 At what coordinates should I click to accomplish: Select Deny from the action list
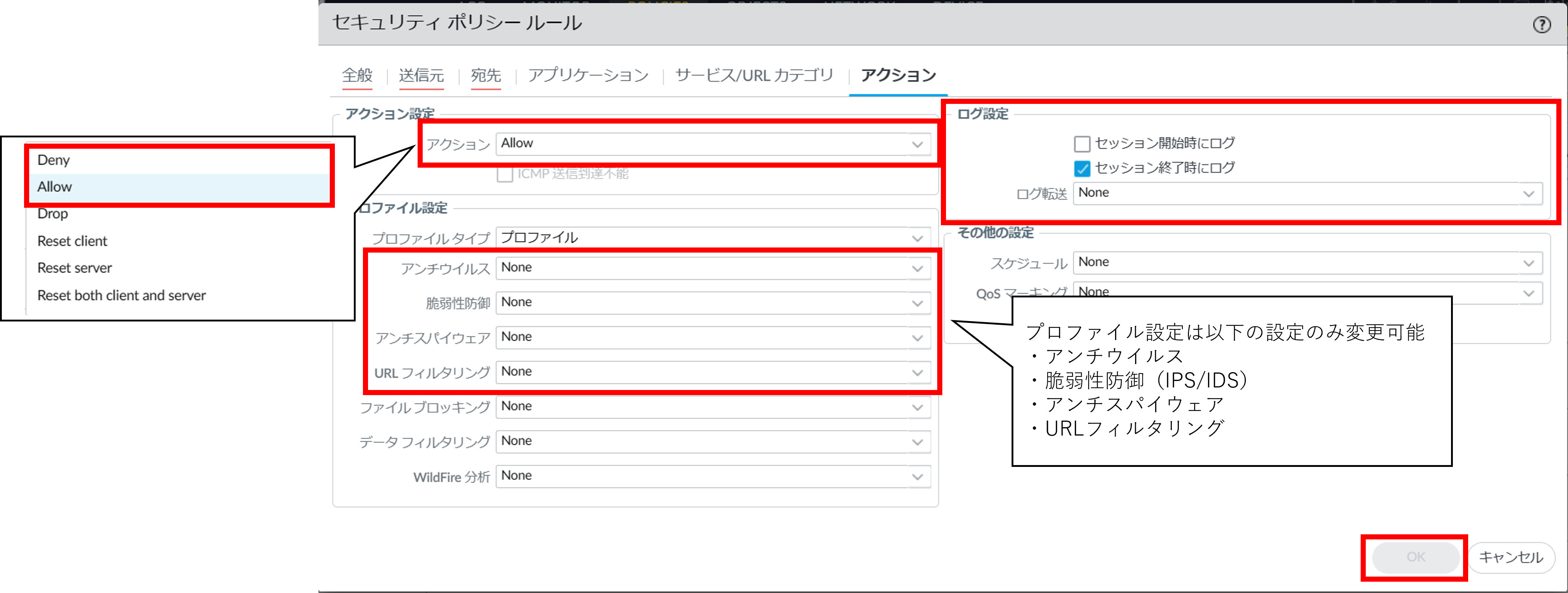pos(54,160)
